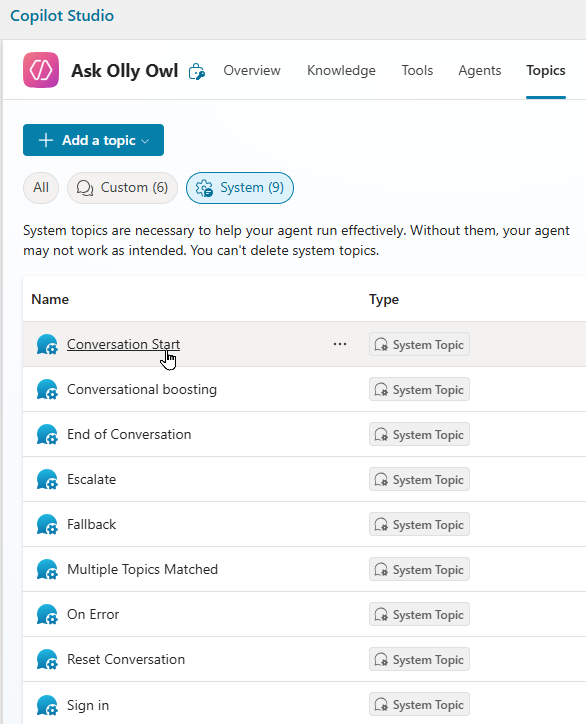Image resolution: width=586 pixels, height=724 pixels.
Task: Click the topic icon for End of Conversation
Action: [47, 434]
